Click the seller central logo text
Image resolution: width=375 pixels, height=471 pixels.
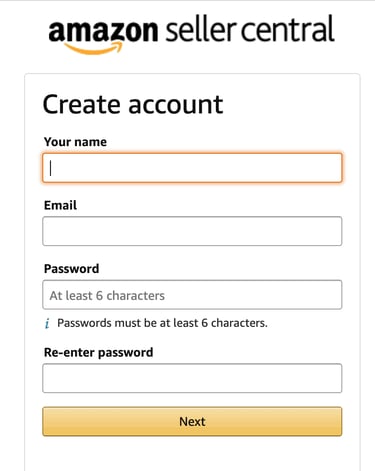(x=250, y=29)
